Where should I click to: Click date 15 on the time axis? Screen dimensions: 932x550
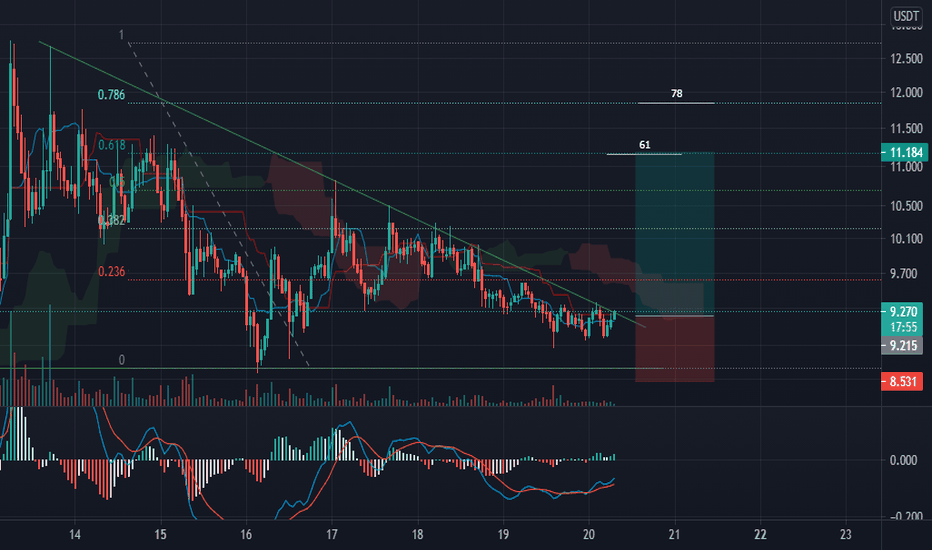160,535
